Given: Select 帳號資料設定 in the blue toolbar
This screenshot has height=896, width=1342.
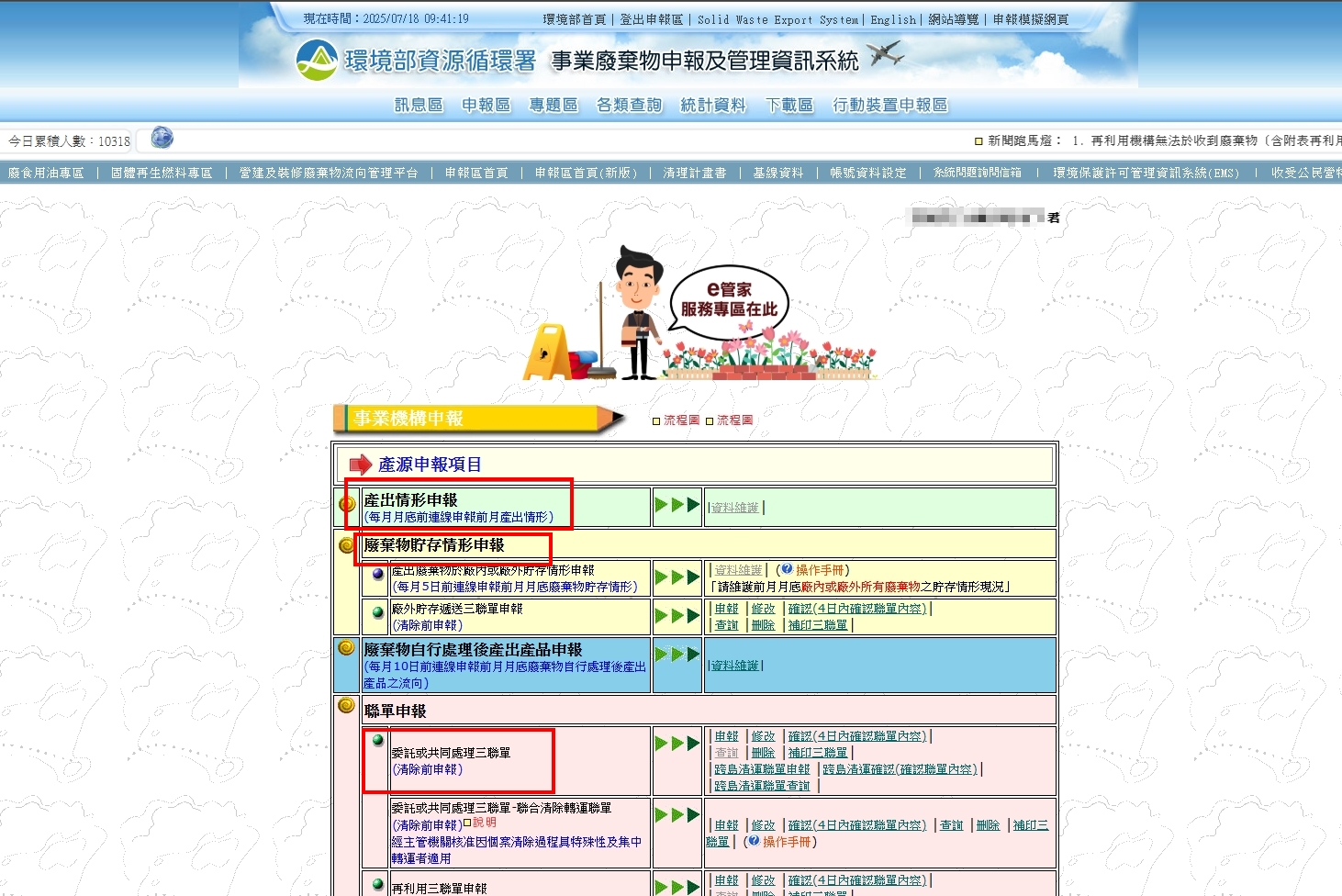Looking at the screenshot, I should [x=867, y=173].
